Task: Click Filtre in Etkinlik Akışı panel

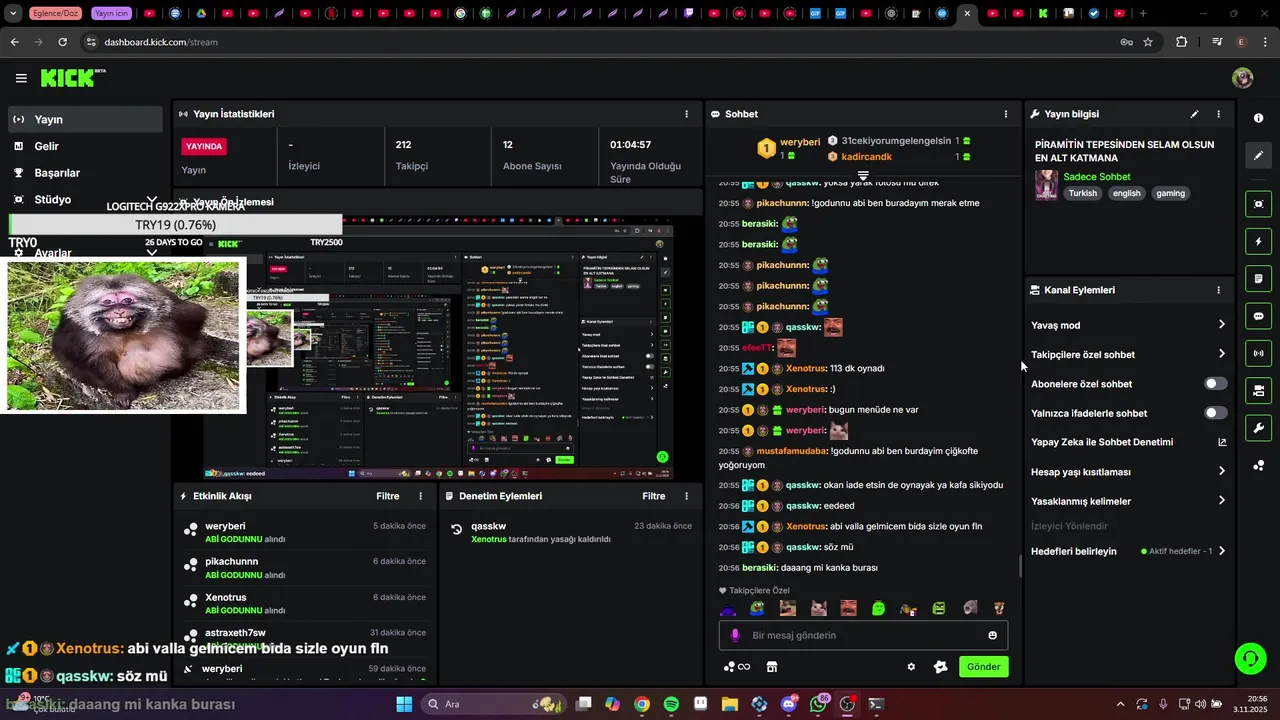Action: pyautogui.click(x=387, y=496)
